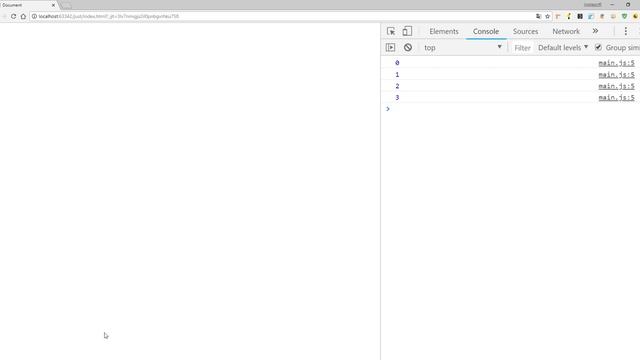640x360 pixels.
Task: Select the inspect element picker icon
Action: pos(391,31)
